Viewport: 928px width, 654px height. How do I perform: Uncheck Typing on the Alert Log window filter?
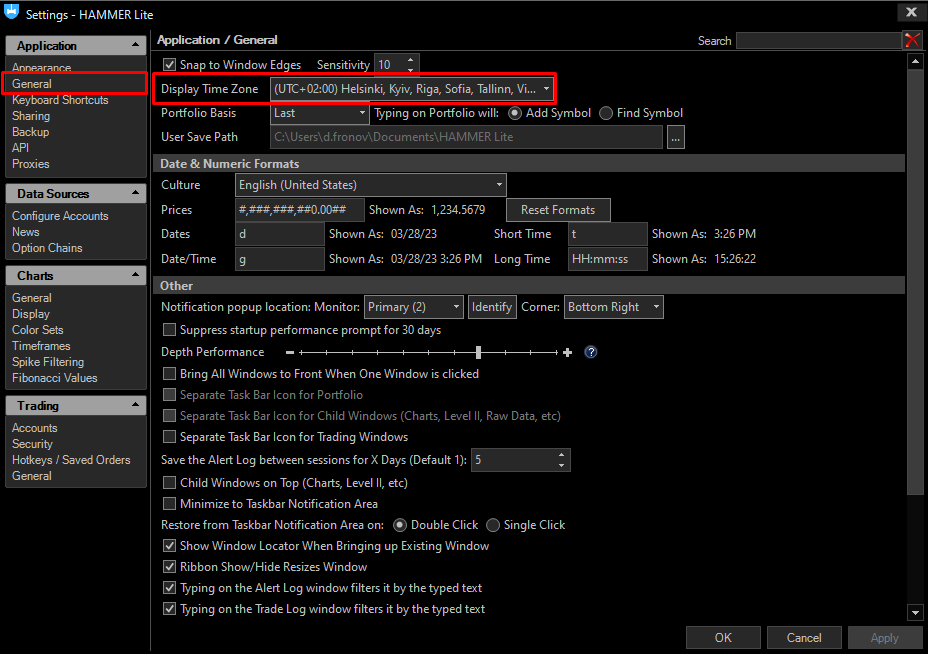tap(169, 588)
